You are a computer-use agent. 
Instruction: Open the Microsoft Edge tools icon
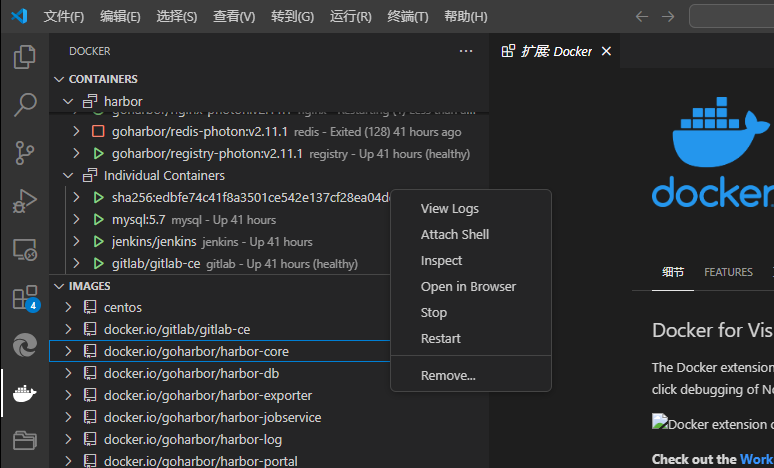(x=25, y=345)
